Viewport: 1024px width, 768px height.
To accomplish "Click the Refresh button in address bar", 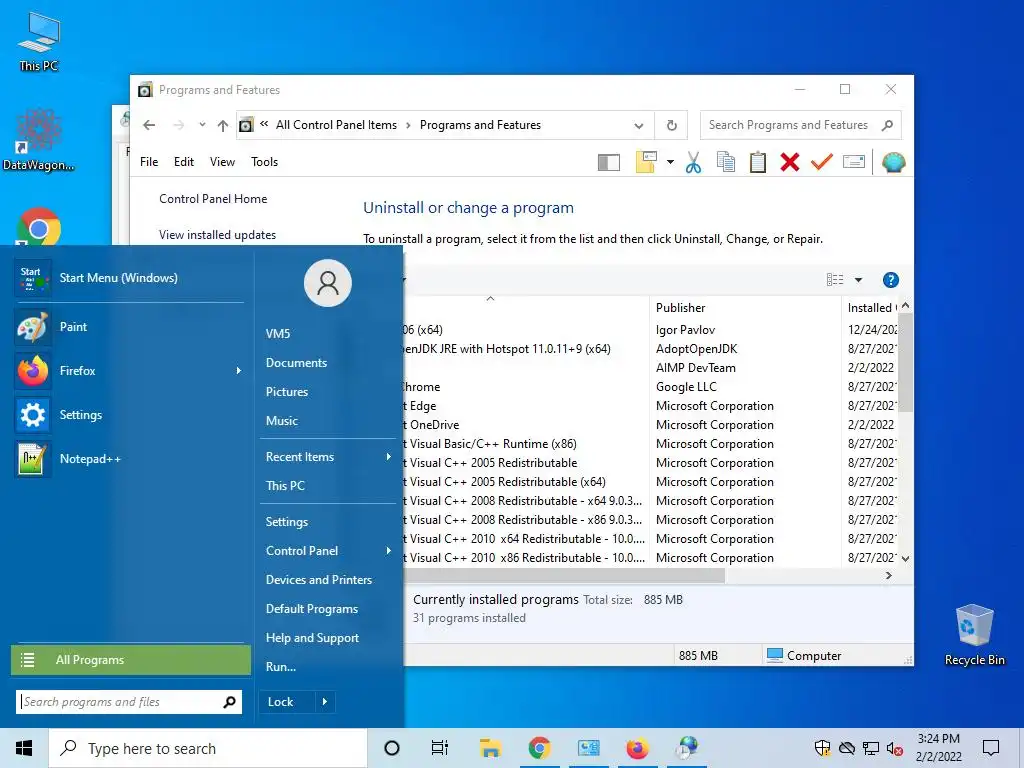I will tap(671, 125).
